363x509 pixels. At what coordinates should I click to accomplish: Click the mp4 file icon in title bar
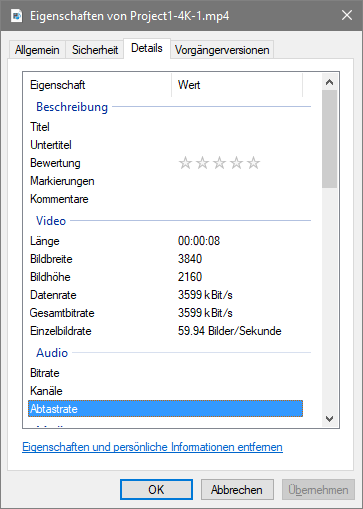[x=16, y=16]
